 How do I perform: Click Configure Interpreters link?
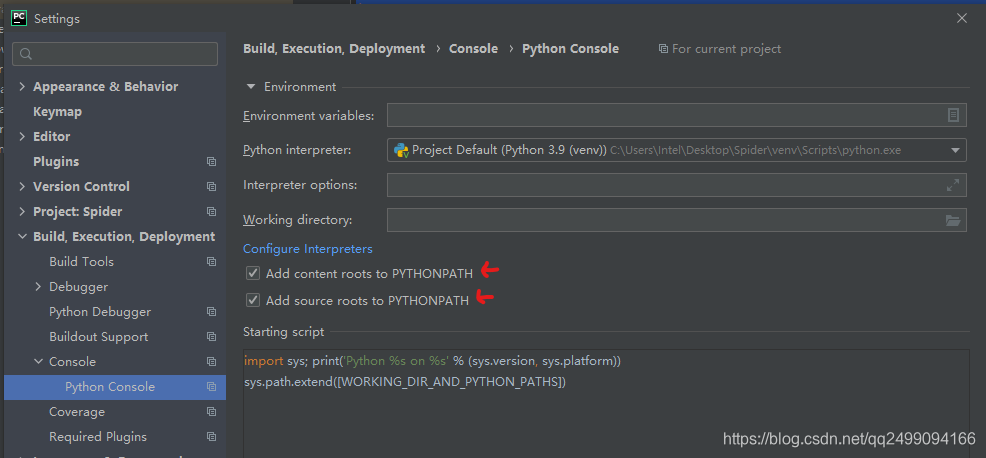tap(307, 249)
